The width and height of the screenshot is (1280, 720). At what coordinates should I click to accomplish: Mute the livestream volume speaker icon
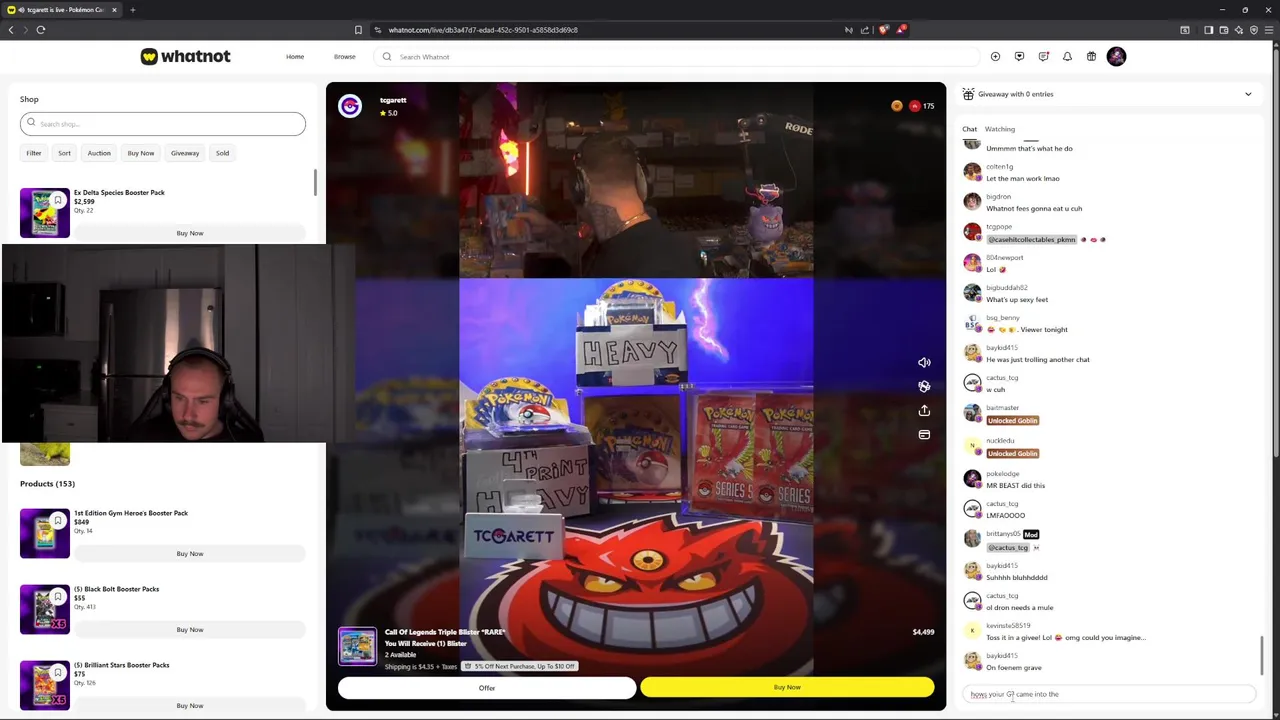coord(924,363)
